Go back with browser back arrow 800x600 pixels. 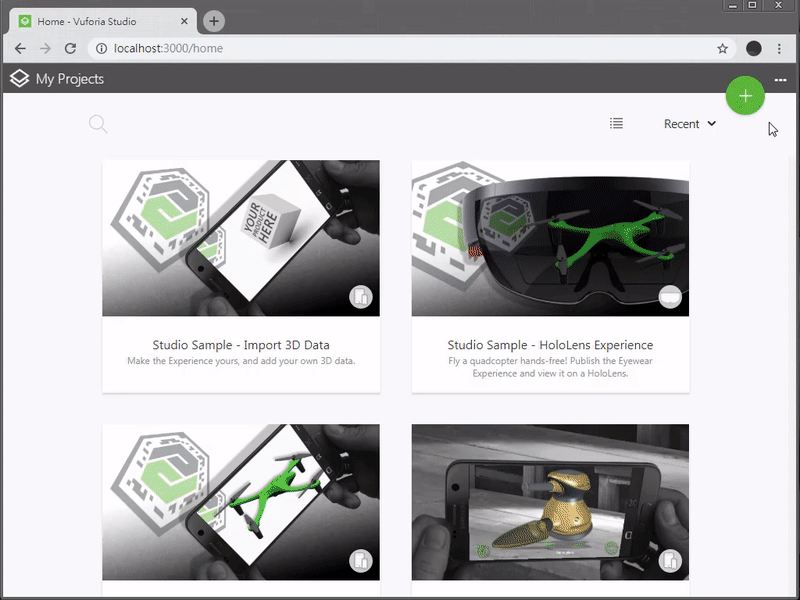[20, 48]
